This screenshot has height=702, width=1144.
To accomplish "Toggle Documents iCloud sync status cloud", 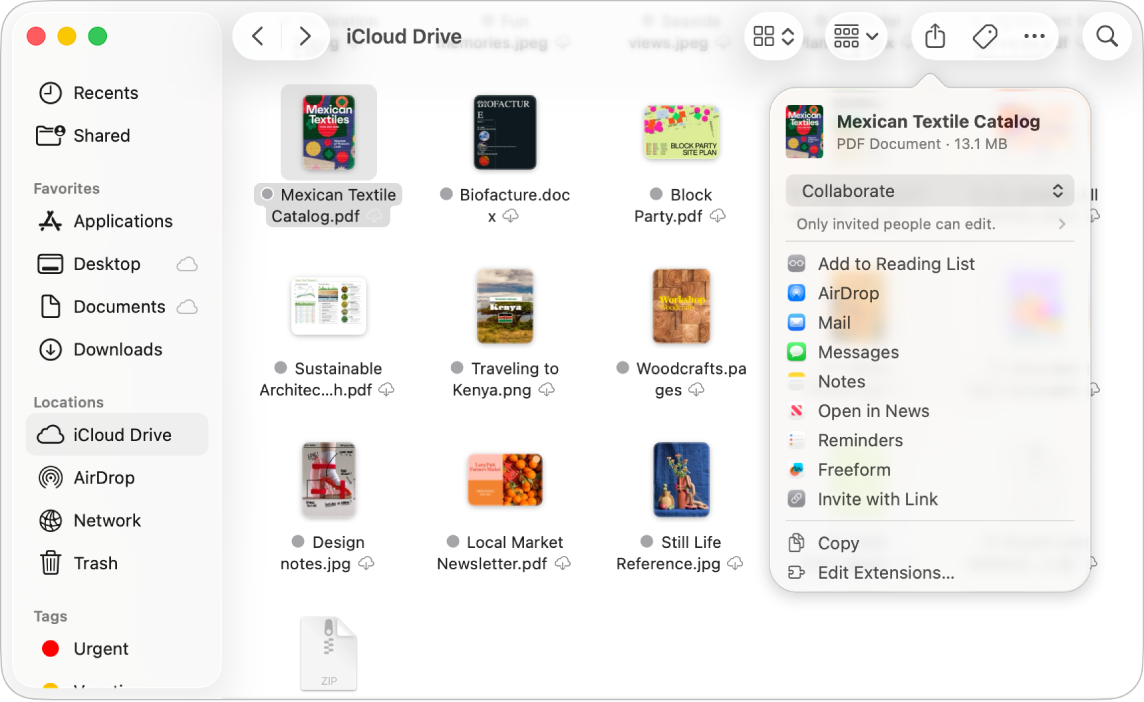I will (187, 307).
